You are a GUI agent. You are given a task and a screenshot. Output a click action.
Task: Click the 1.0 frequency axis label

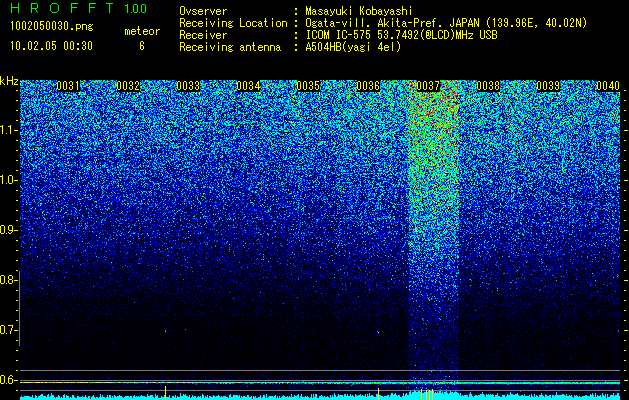[6, 180]
